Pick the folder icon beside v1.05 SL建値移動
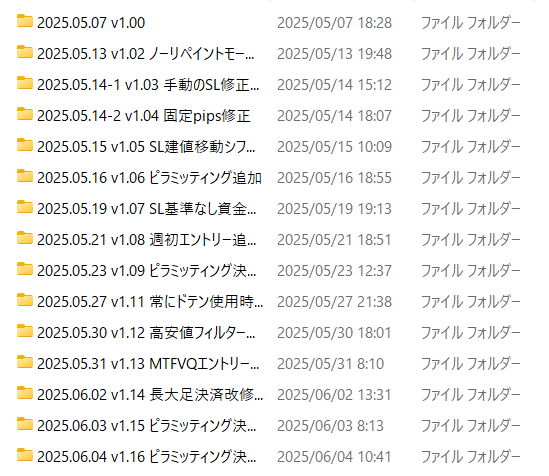This screenshot has height=476, width=549. (x=25, y=145)
